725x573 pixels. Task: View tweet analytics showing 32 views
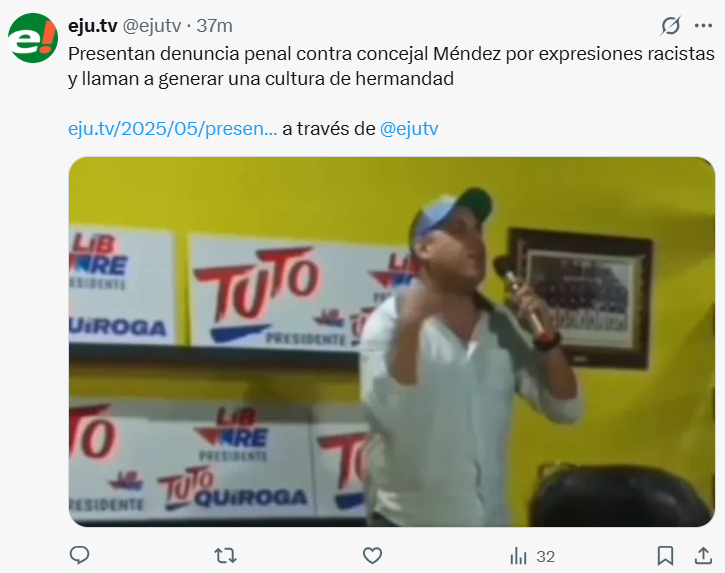point(532,556)
